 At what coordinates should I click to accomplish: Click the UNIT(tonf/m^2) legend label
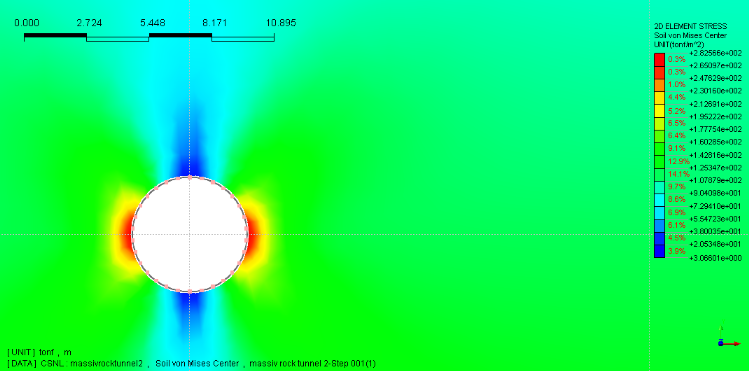click(678, 44)
